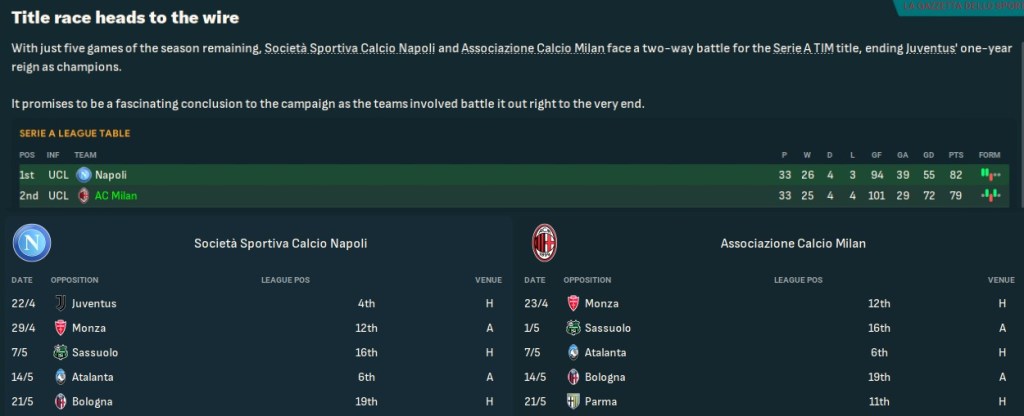Click the Juventus link in the article text
The width and height of the screenshot is (1024, 416).
click(920, 49)
